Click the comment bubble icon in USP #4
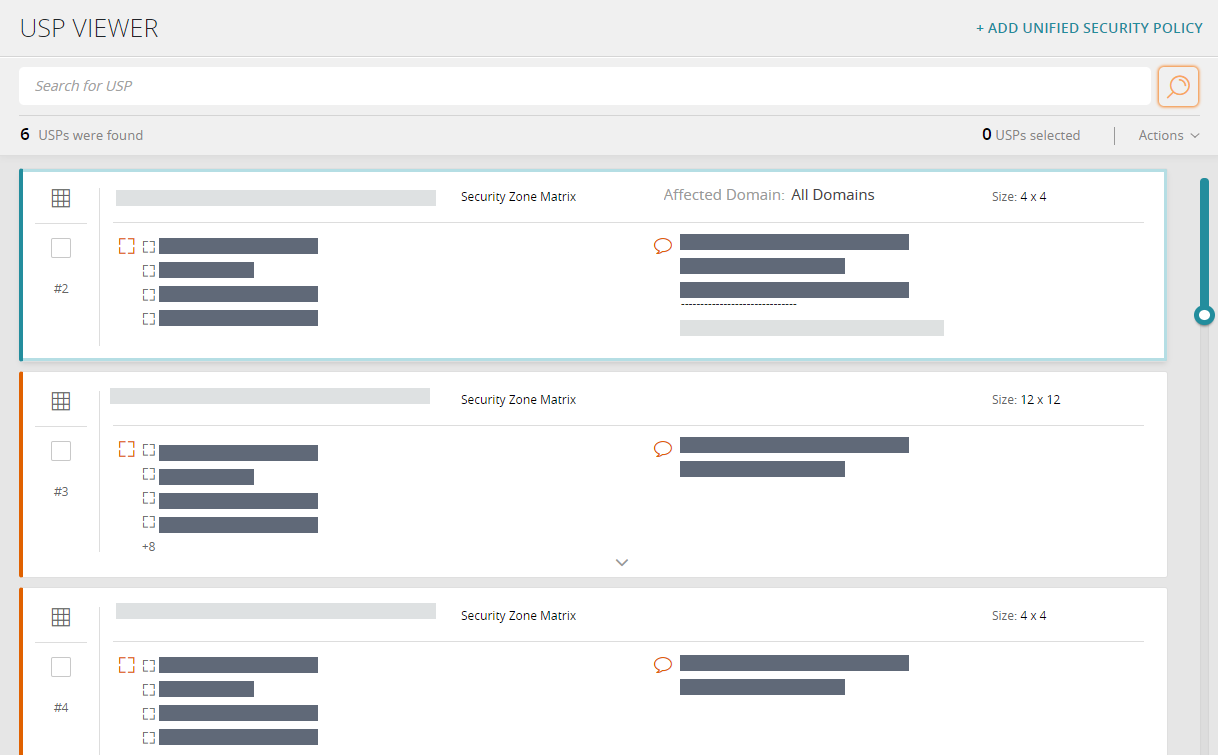 pos(662,665)
